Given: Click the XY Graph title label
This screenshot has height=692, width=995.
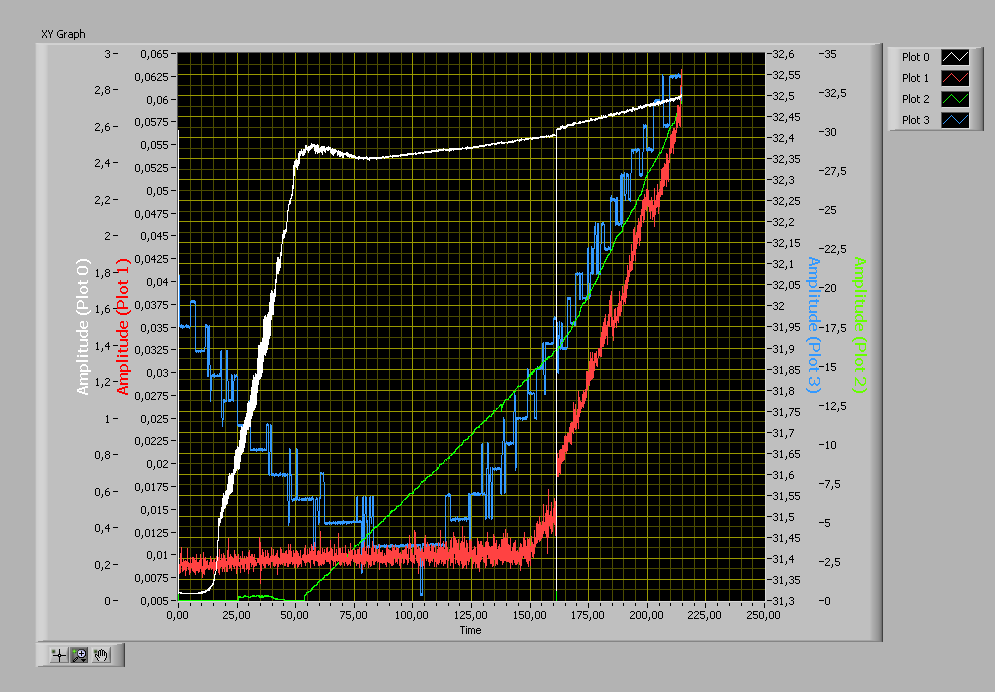Looking at the screenshot, I should coord(63,34).
